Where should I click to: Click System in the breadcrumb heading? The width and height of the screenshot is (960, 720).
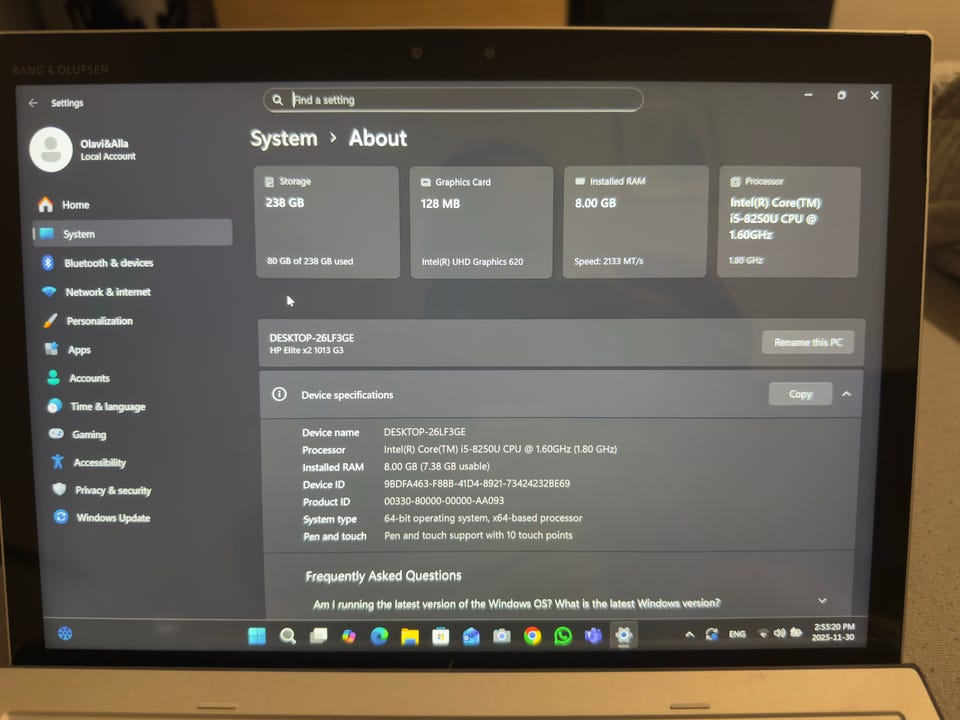(x=283, y=138)
